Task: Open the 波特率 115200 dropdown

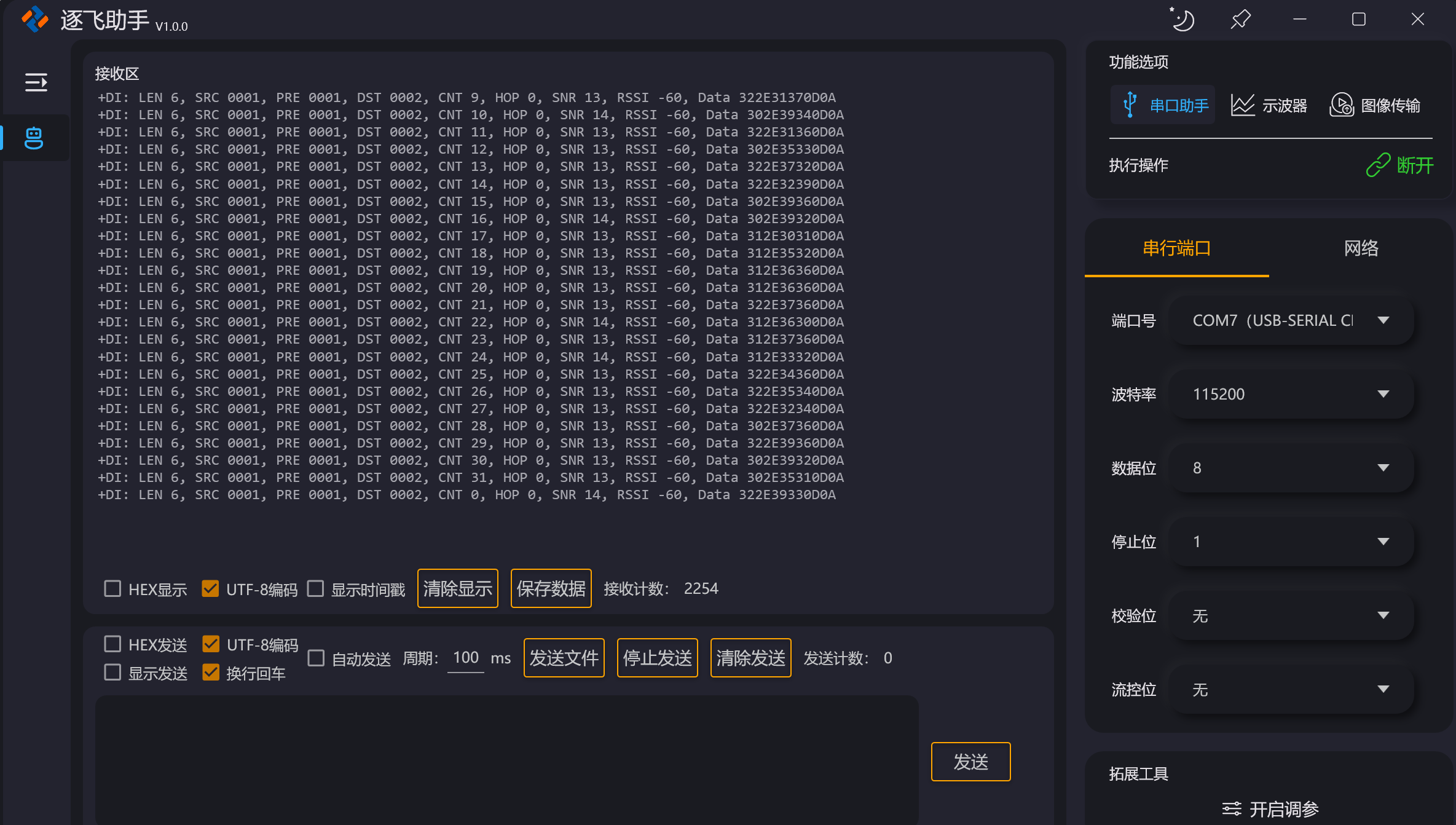Action: [1291, 394]
